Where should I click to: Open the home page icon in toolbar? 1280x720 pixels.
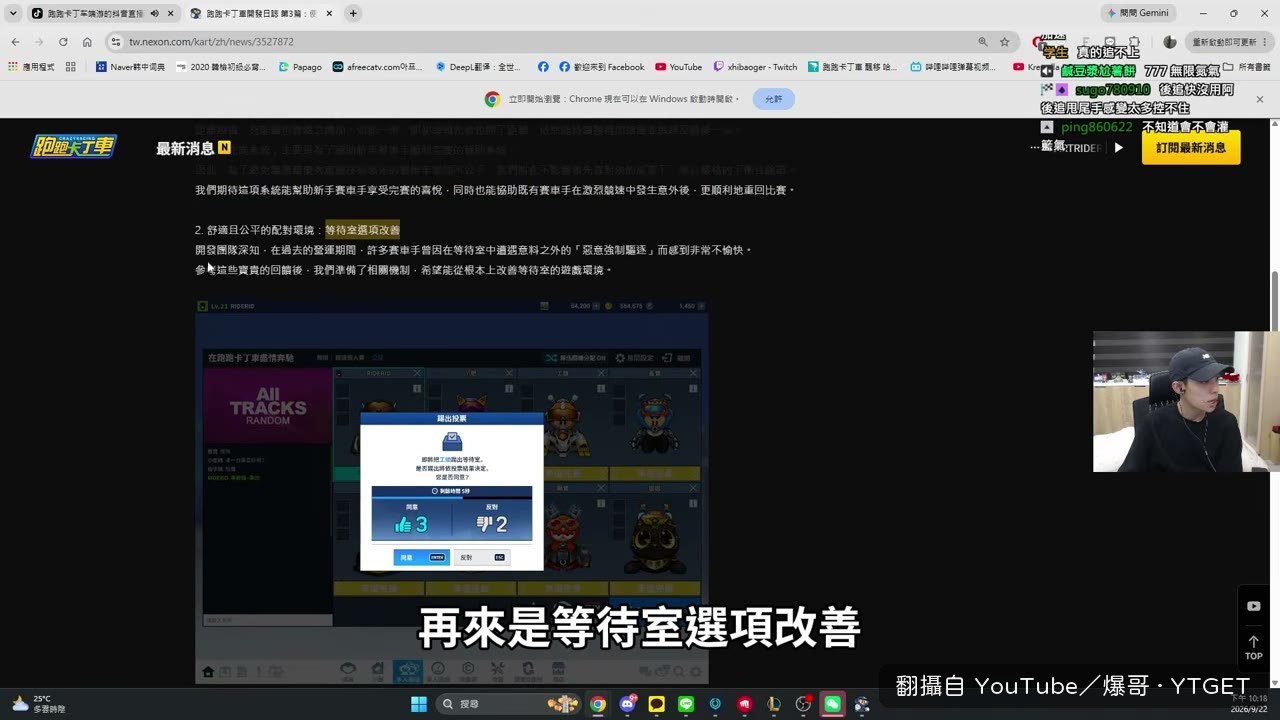pyautogui.click(x=87, y=42)
